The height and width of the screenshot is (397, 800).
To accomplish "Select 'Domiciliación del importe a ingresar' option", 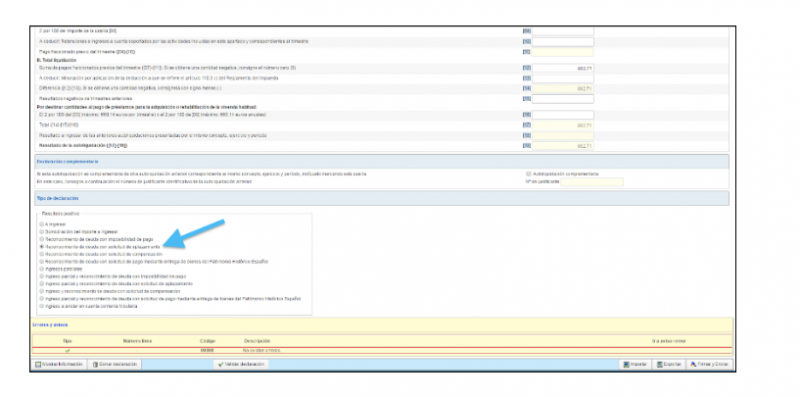I will tap(41, 231).
